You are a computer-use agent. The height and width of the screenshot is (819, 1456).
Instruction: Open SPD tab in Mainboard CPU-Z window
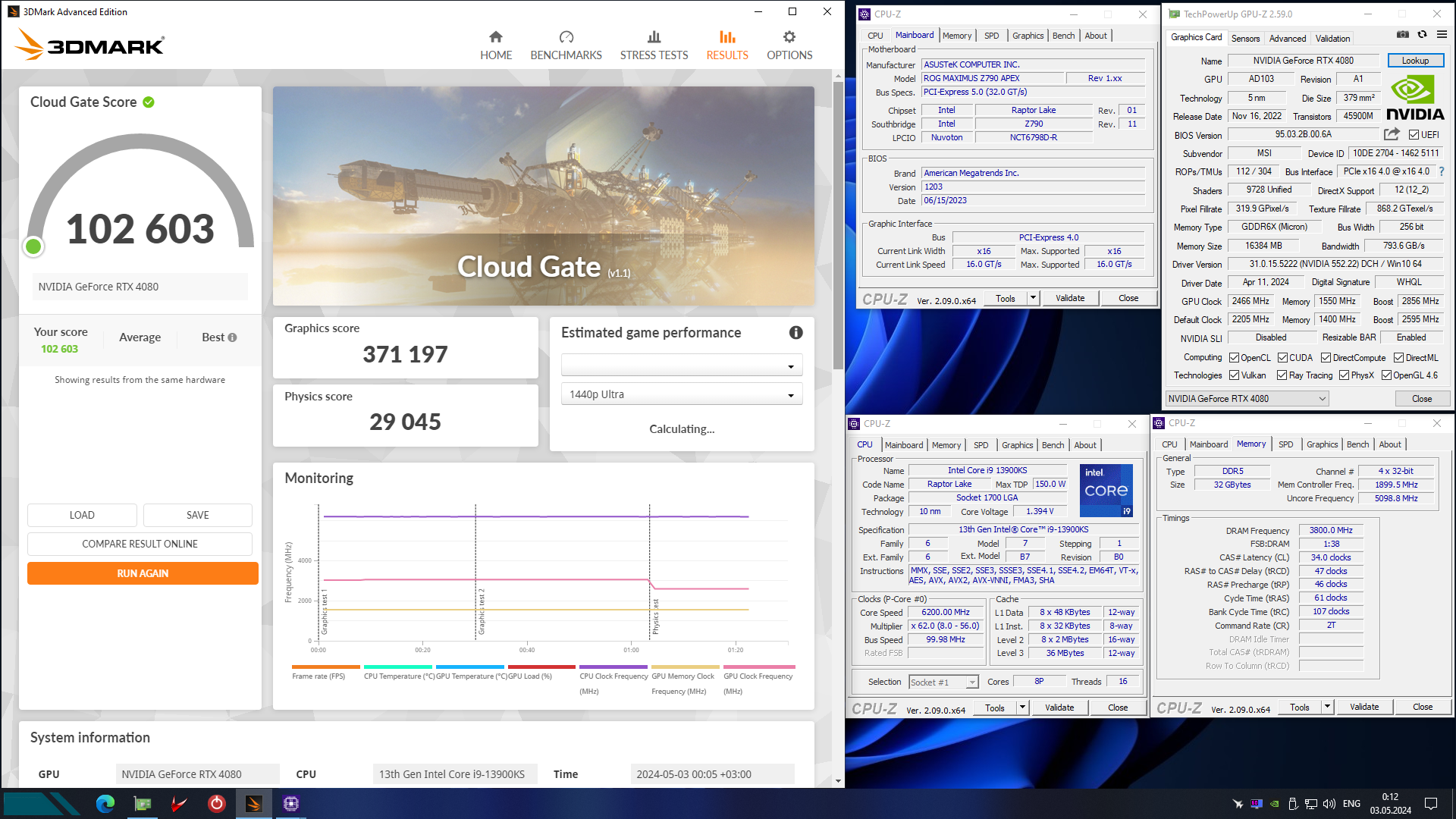point(991,36)
